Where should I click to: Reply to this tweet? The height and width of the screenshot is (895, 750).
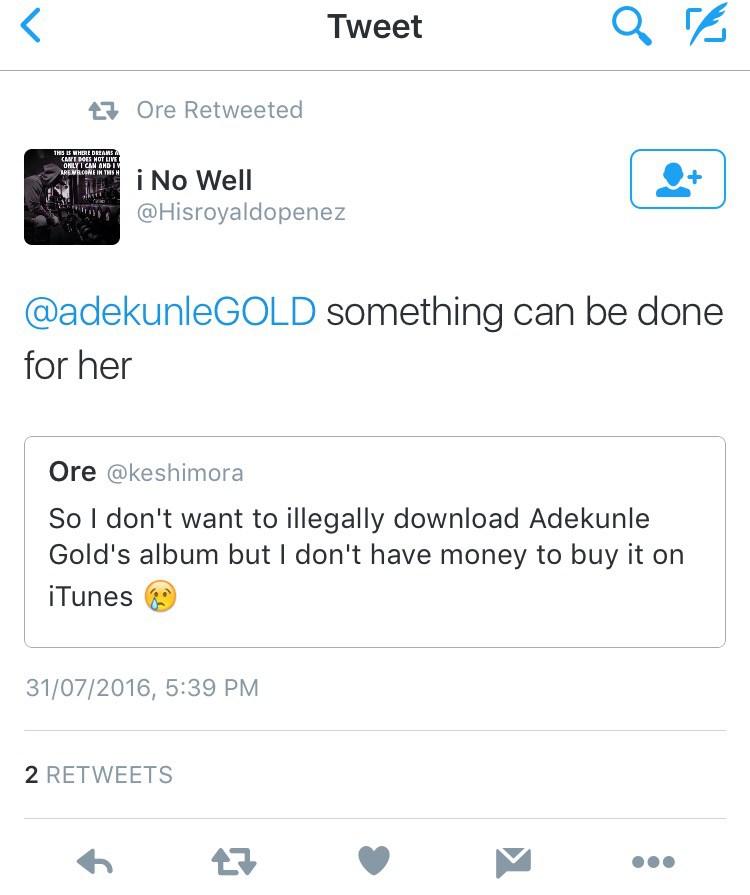pos(95,861)
